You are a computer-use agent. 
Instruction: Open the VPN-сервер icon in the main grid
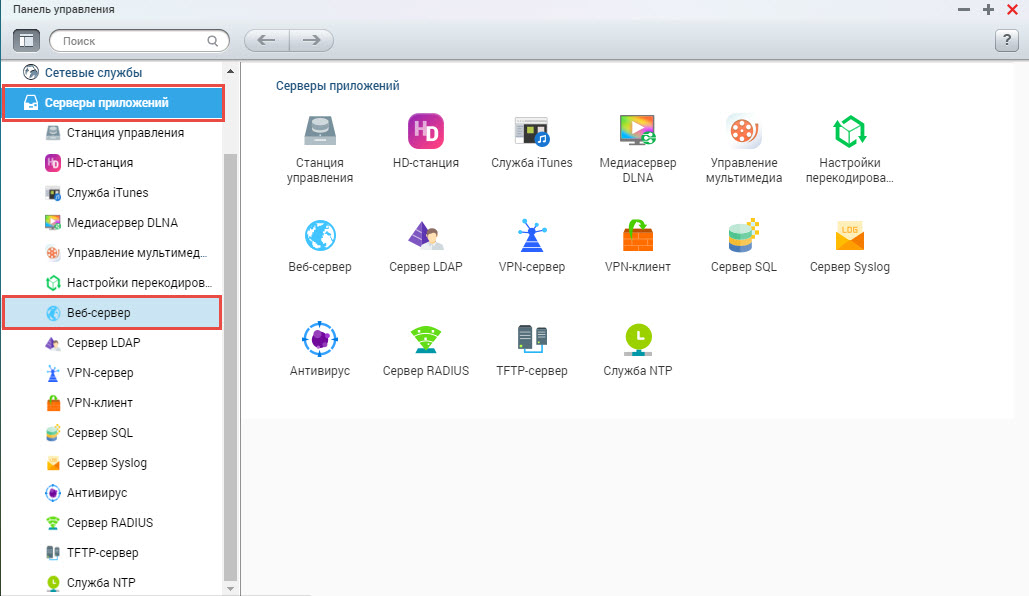coord(532,236)
